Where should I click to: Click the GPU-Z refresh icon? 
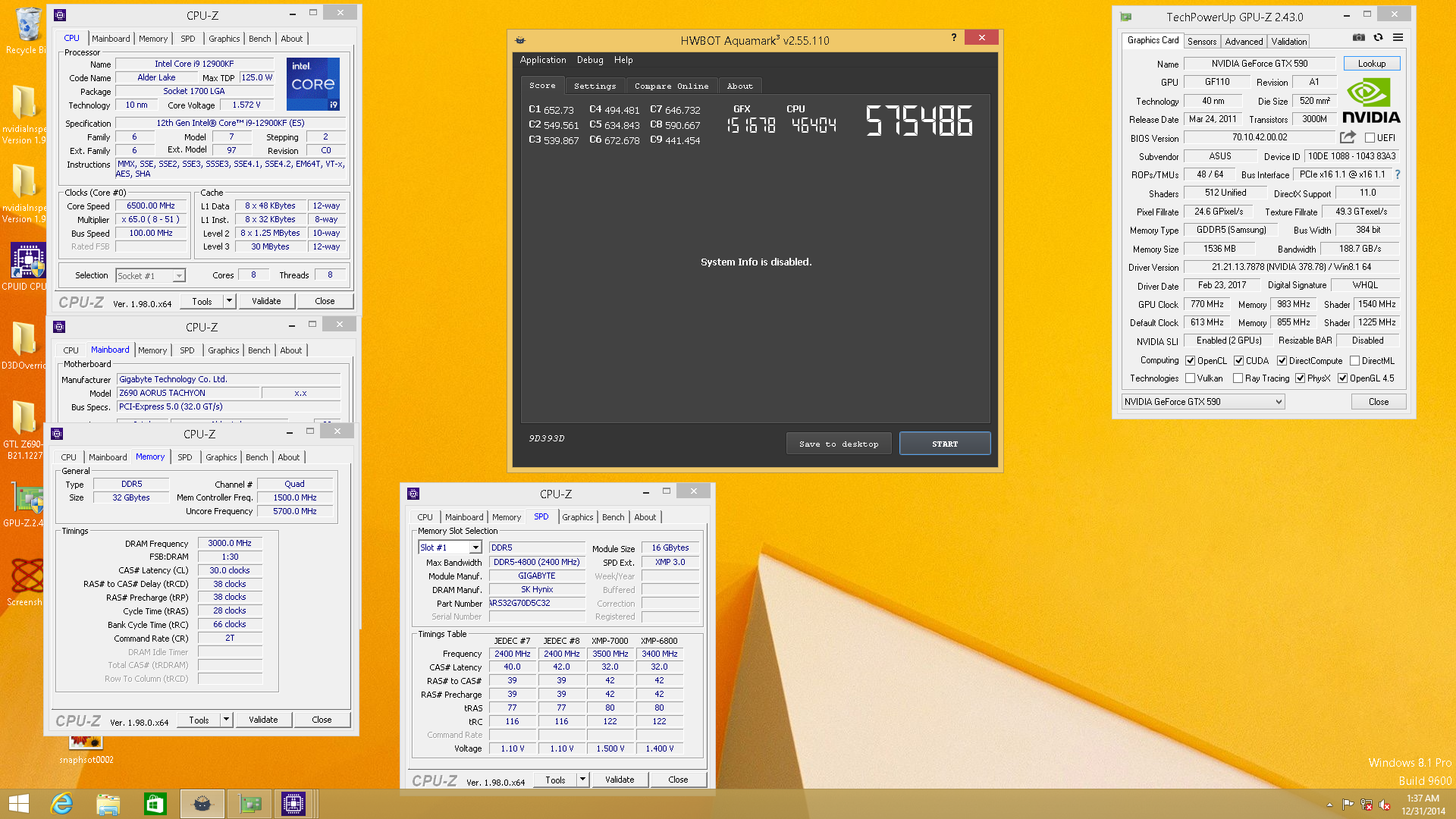[x=1379, y=37]
